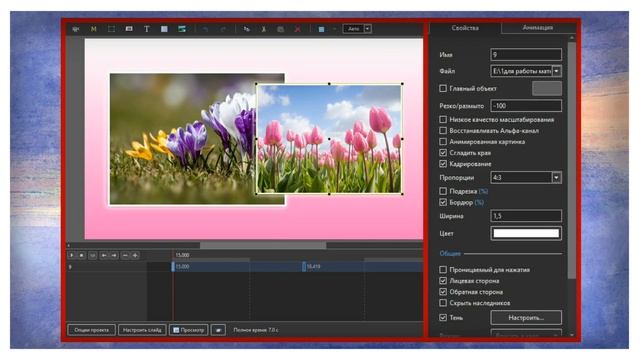Enable the "Подрезка" checkbox
This screenshot has width=640, height=360.
point(443,191)
